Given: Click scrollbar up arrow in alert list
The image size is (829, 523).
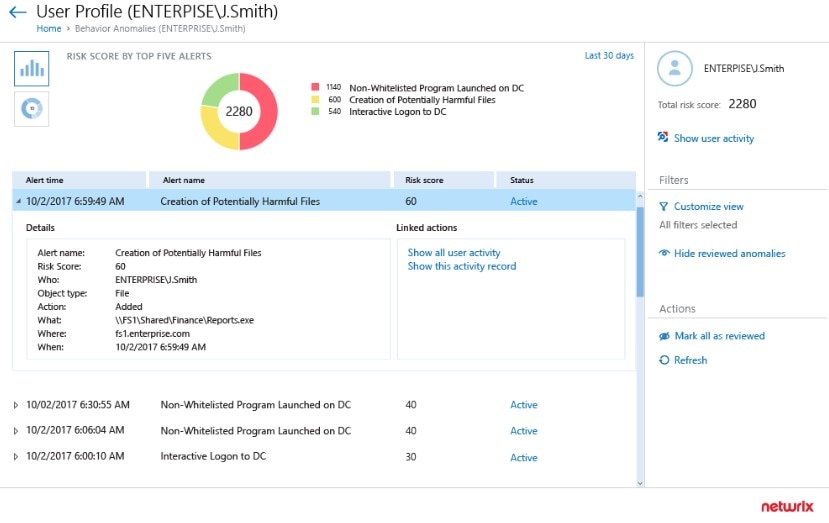Looking at the screenshot, I should point(640,196).
